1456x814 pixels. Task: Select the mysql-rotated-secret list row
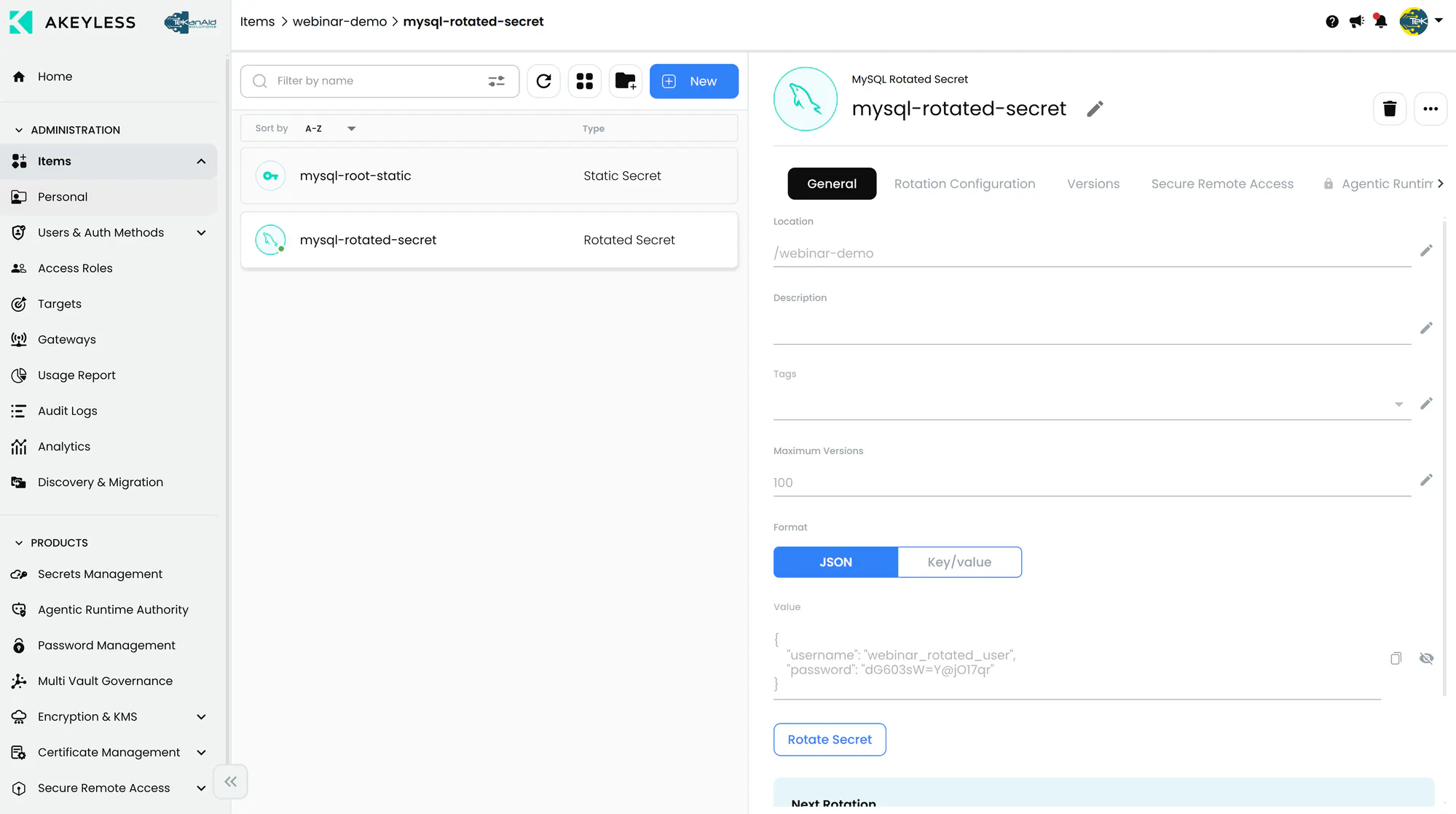tap(489, 240)
